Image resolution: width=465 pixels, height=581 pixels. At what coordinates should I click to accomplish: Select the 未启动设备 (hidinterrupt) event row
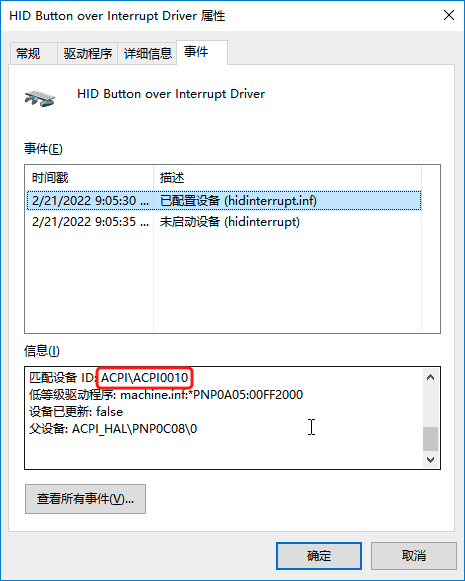(224, 222)
